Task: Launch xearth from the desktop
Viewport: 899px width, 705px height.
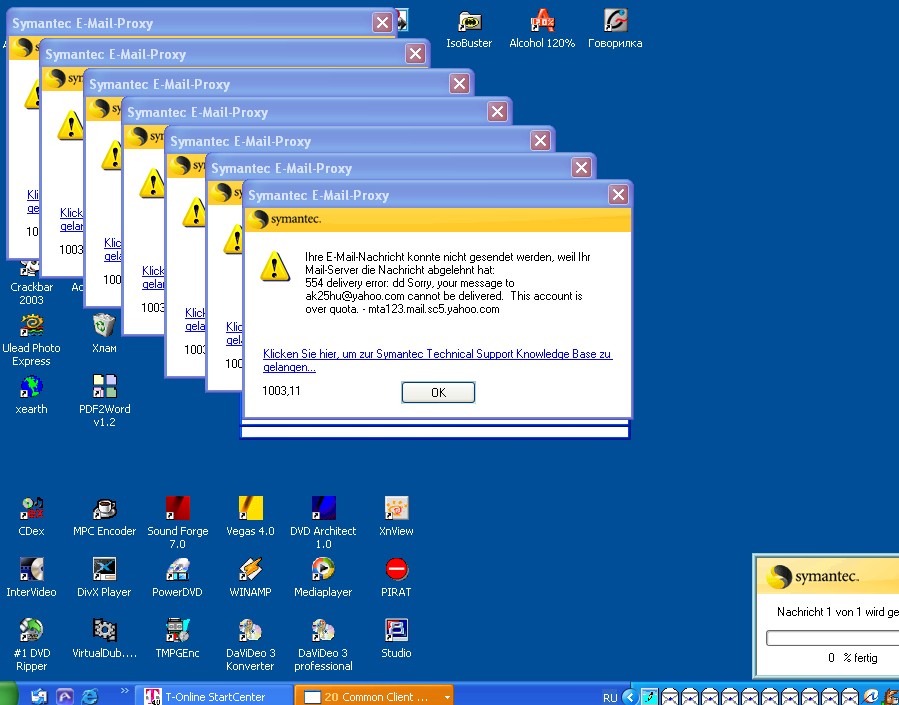Action: [31, 395]
